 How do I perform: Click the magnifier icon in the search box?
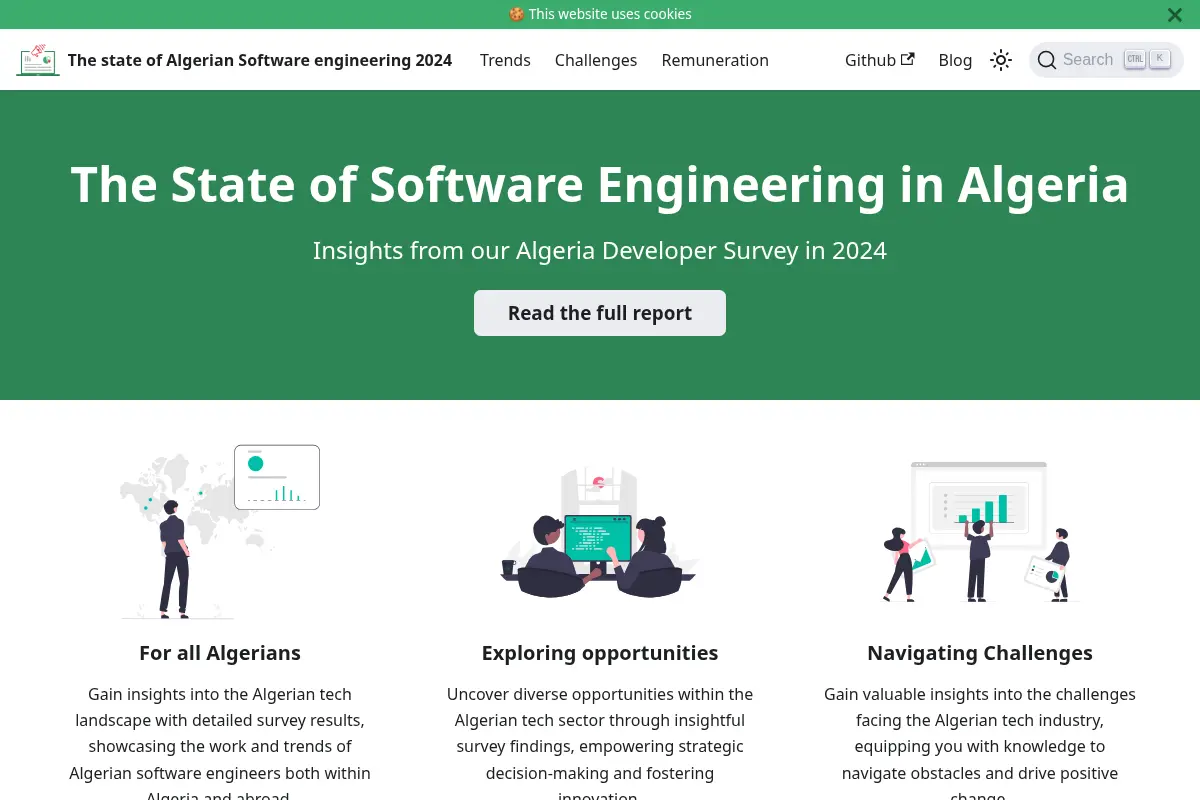pyautogui.click(x=1047, y=60)
